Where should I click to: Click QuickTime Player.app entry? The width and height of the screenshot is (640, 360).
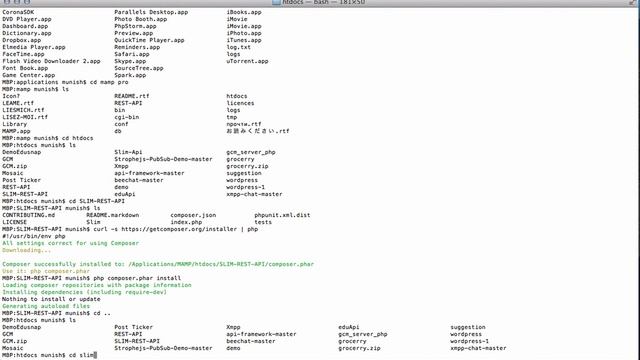click(149, 40)
